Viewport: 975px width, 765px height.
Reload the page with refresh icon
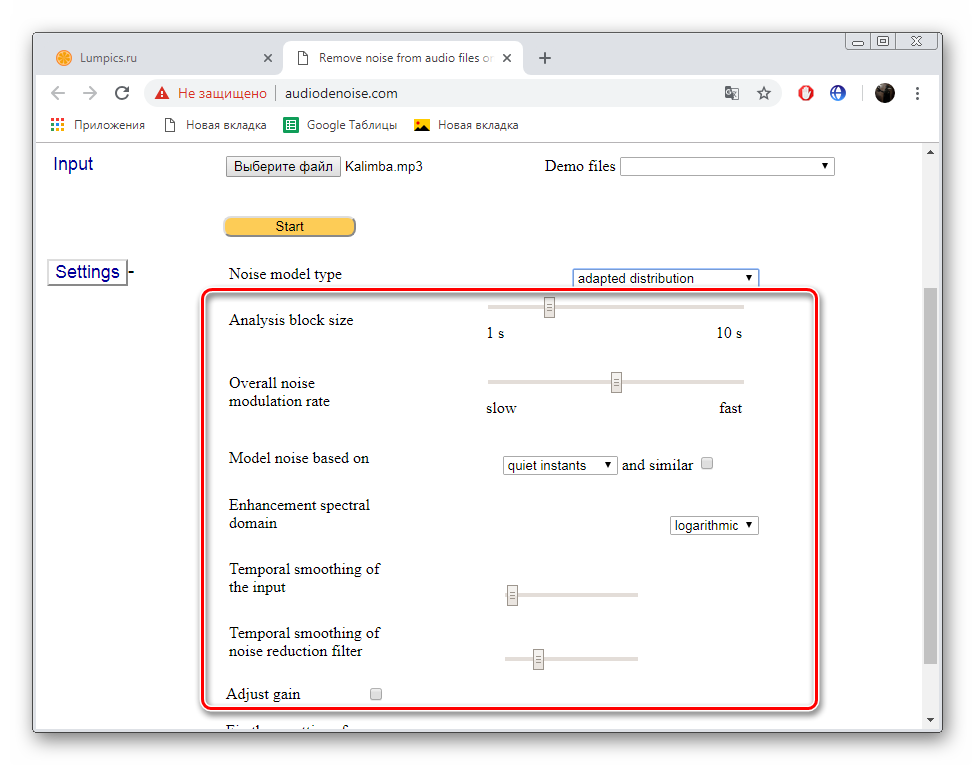tap(122, 93)
